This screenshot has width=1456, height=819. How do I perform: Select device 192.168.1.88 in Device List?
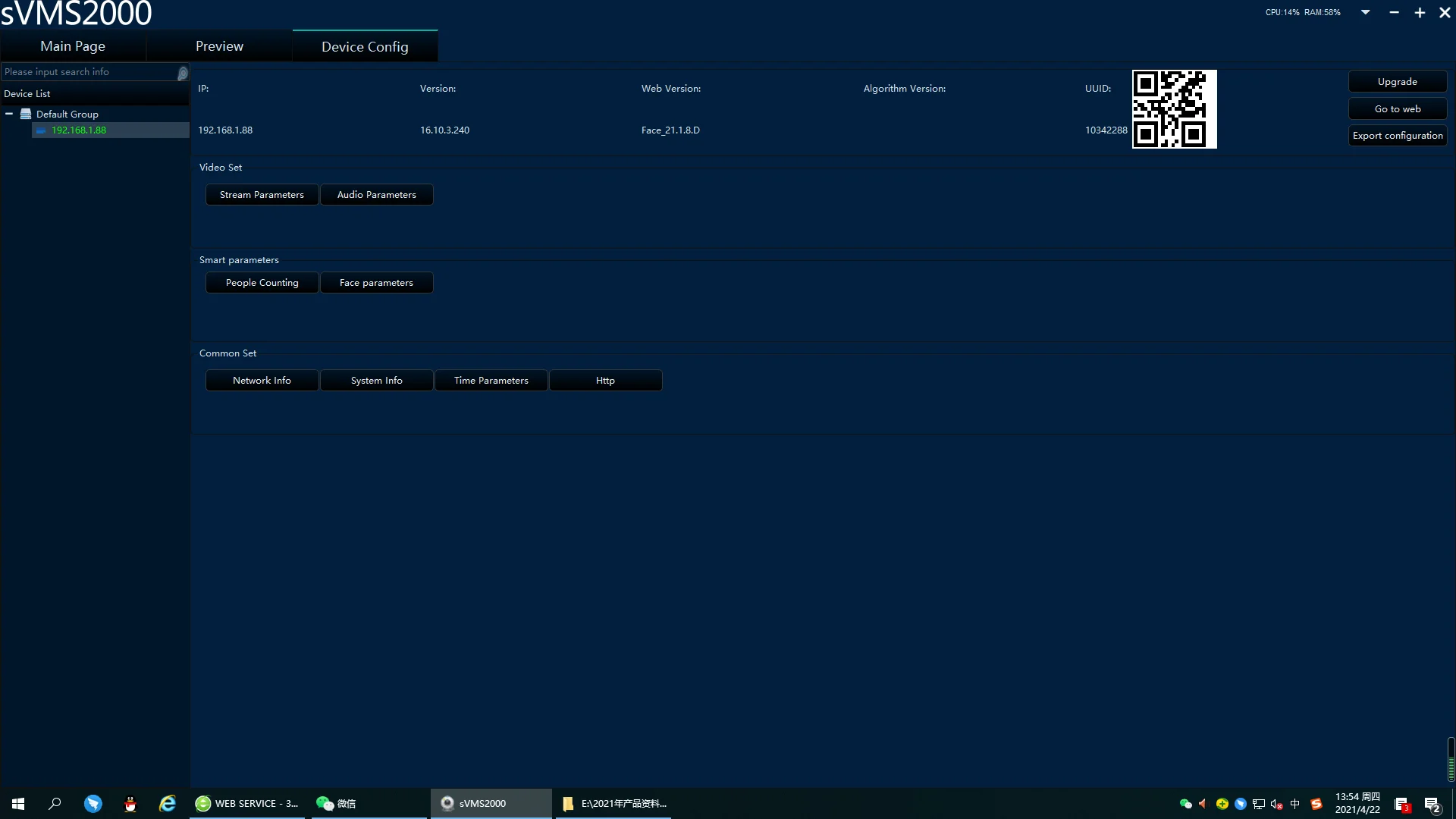click(x=79, y=130)
